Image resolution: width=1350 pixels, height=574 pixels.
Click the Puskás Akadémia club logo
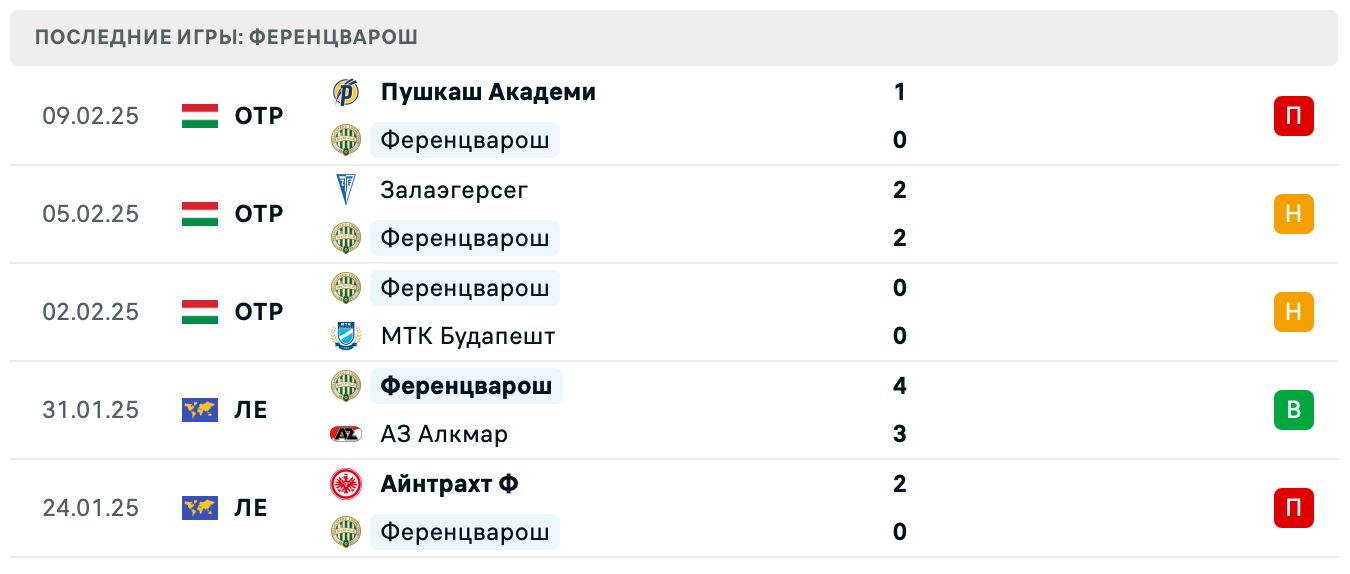(346, 92)
